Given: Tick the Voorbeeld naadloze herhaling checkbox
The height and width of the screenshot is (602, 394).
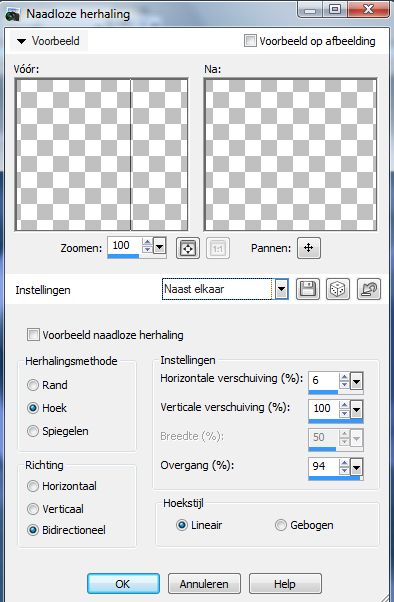Looking at the screenshot, I should (x=33, y=334).
